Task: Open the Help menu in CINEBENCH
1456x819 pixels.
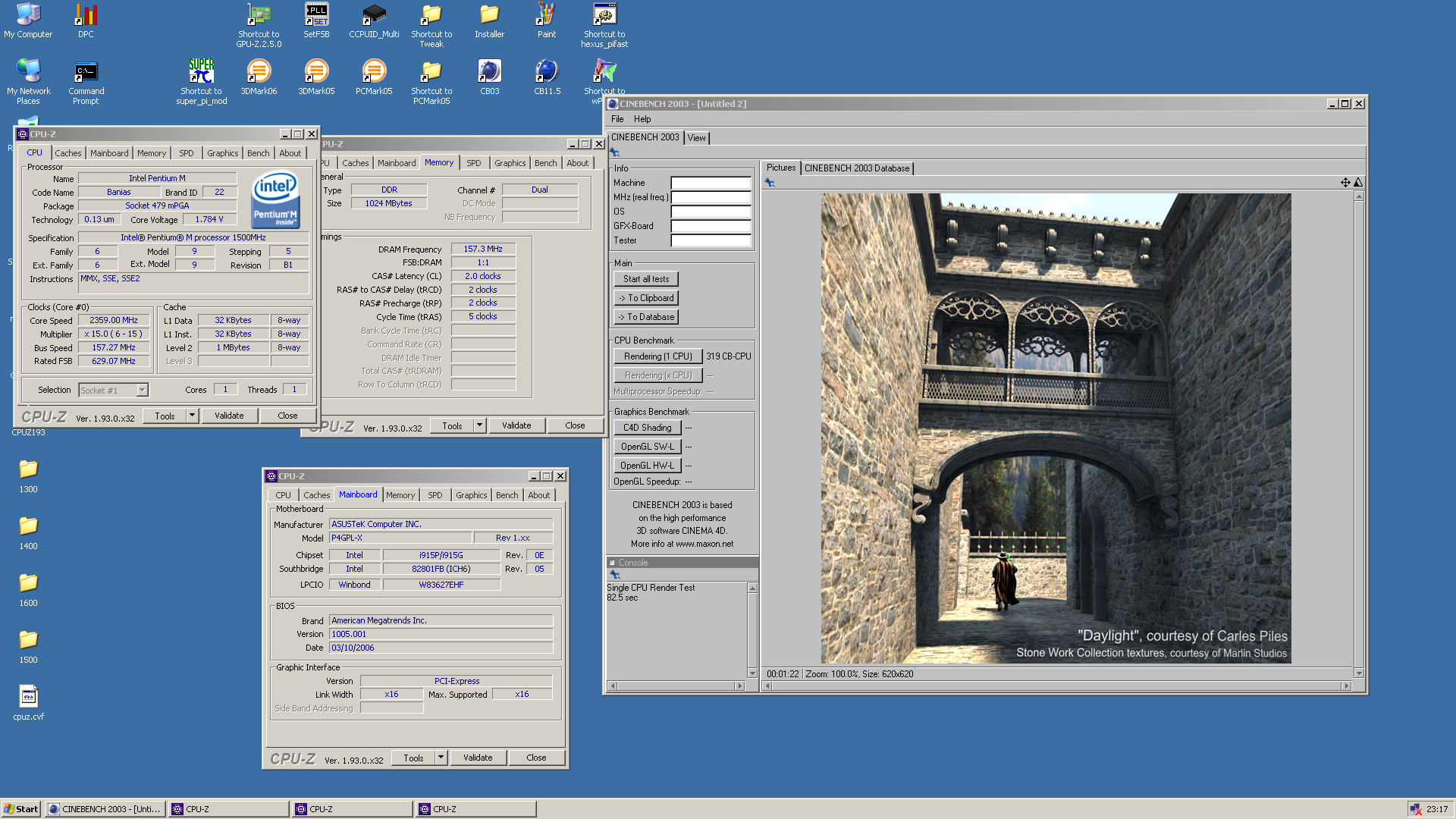Action: coord(642,119)
